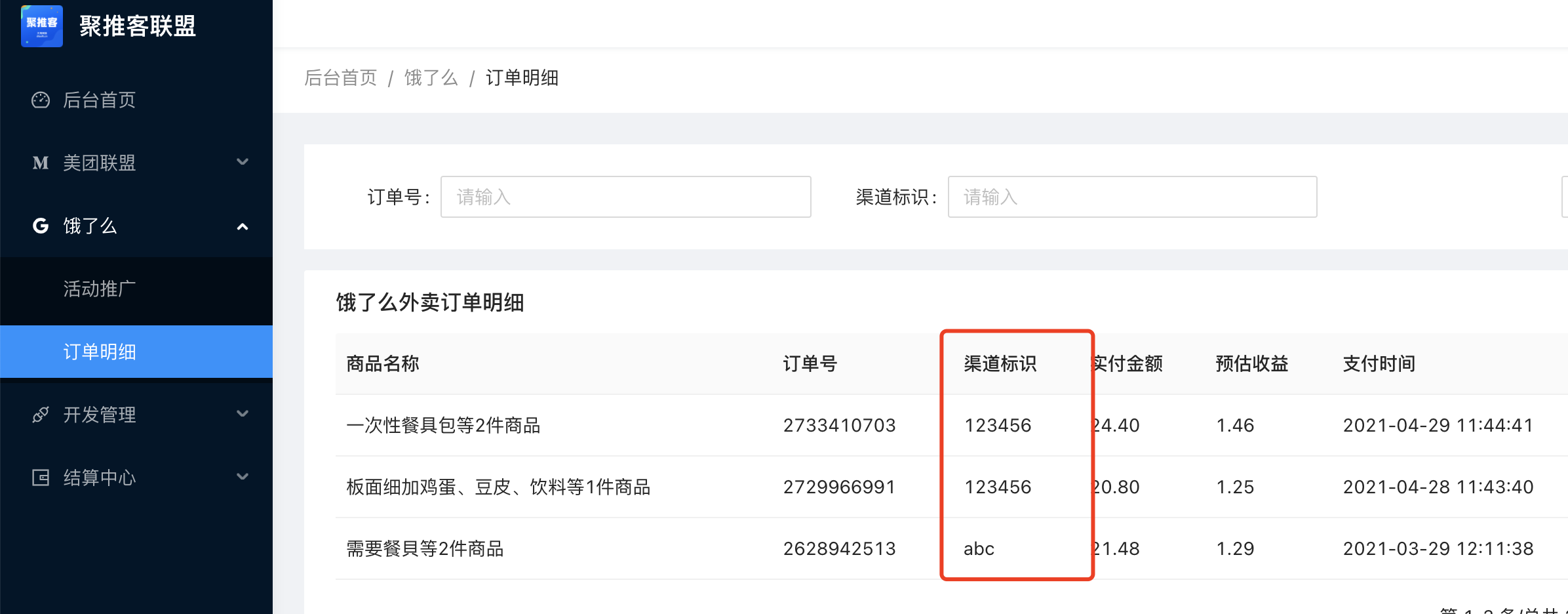This screenshot has height=614, width=1568.
Task: Click order number 2733410703 in table
Action: coord(839,425)
